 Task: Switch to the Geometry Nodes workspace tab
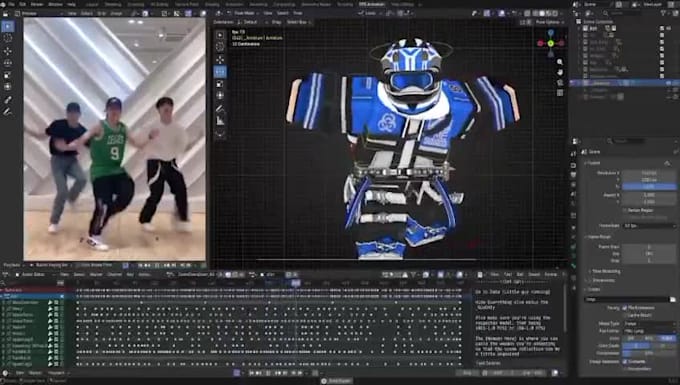(x=316, y=4)
